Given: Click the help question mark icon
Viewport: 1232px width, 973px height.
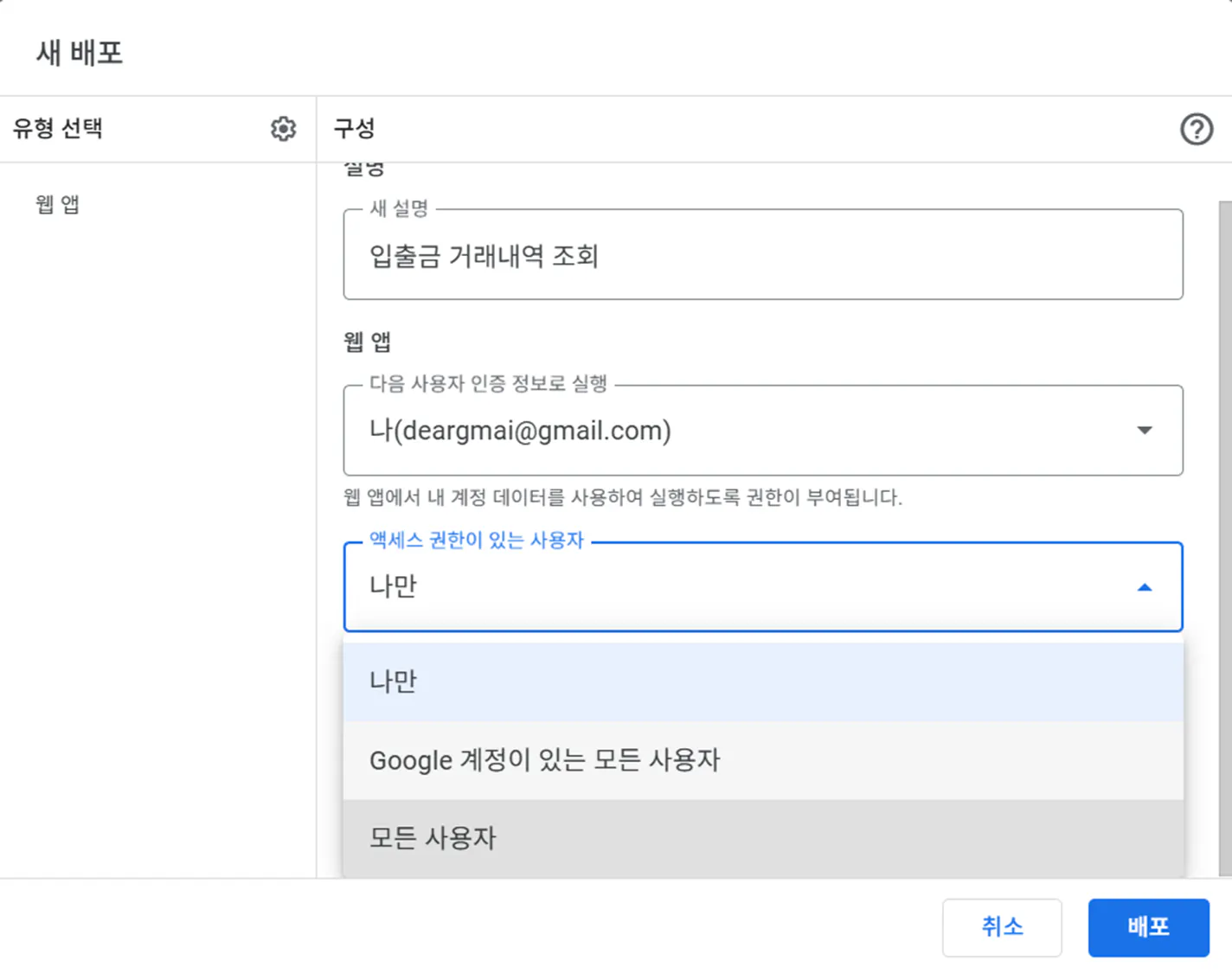Looking at the screenshot, I should [x=1197, y=130].
